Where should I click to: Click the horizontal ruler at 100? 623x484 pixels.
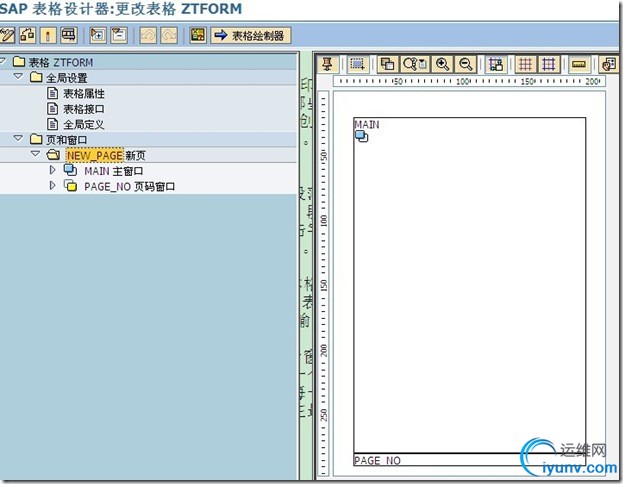(462, 81)
